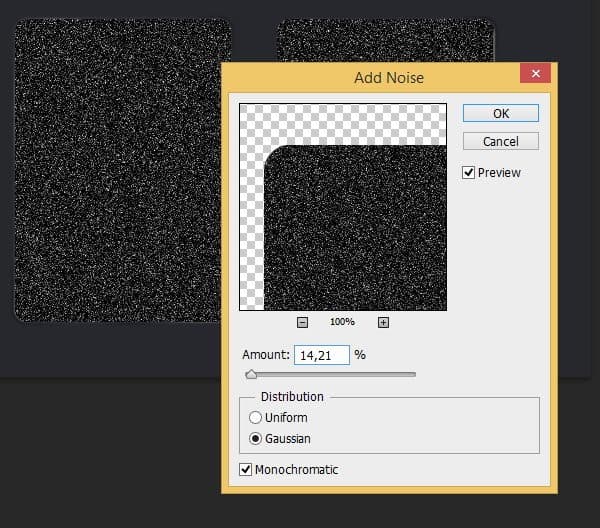
Task: Zoom in the noise preview
Action: tap(383, 322)
